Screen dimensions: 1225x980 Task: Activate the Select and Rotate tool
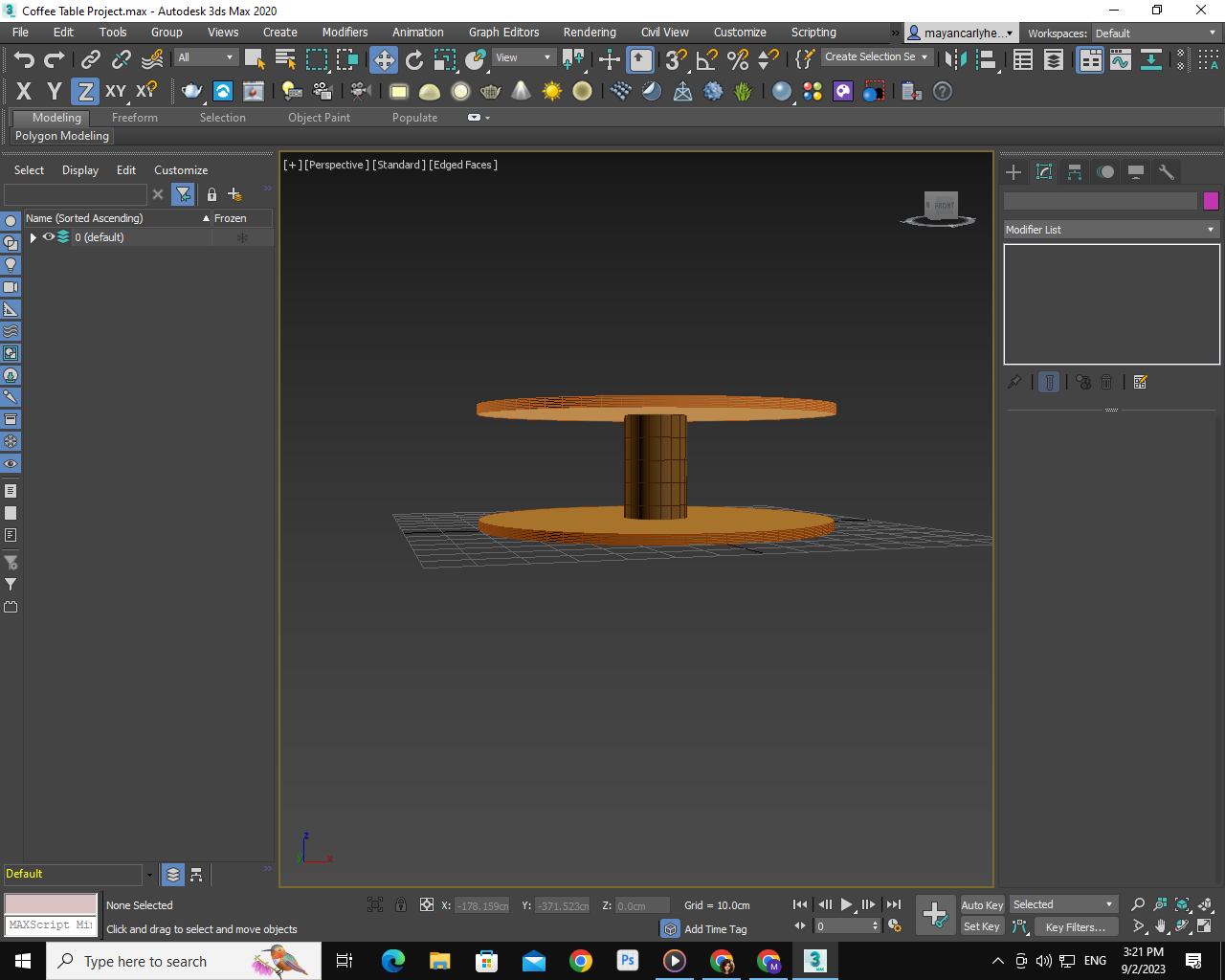tap(414, 59)
